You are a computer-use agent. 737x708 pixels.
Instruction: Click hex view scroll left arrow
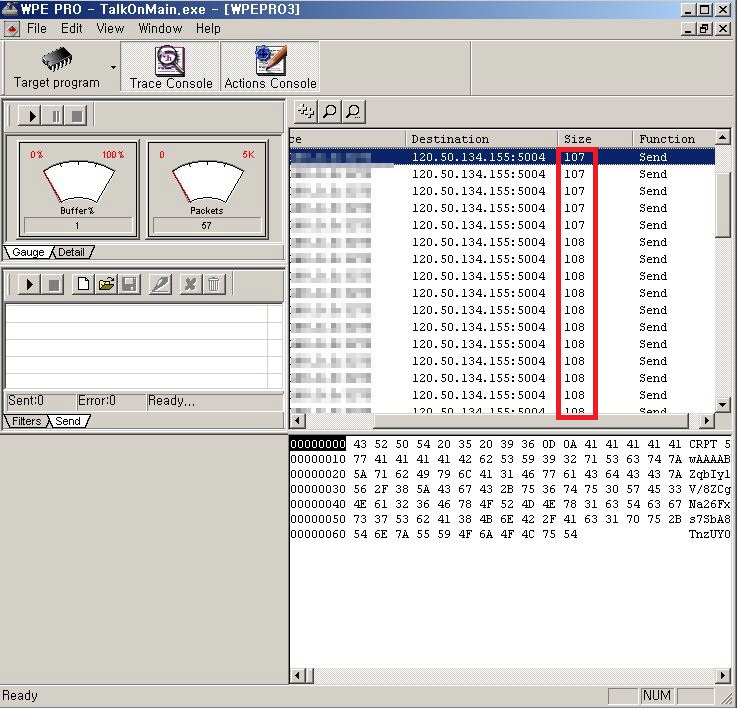click(298, 676)
